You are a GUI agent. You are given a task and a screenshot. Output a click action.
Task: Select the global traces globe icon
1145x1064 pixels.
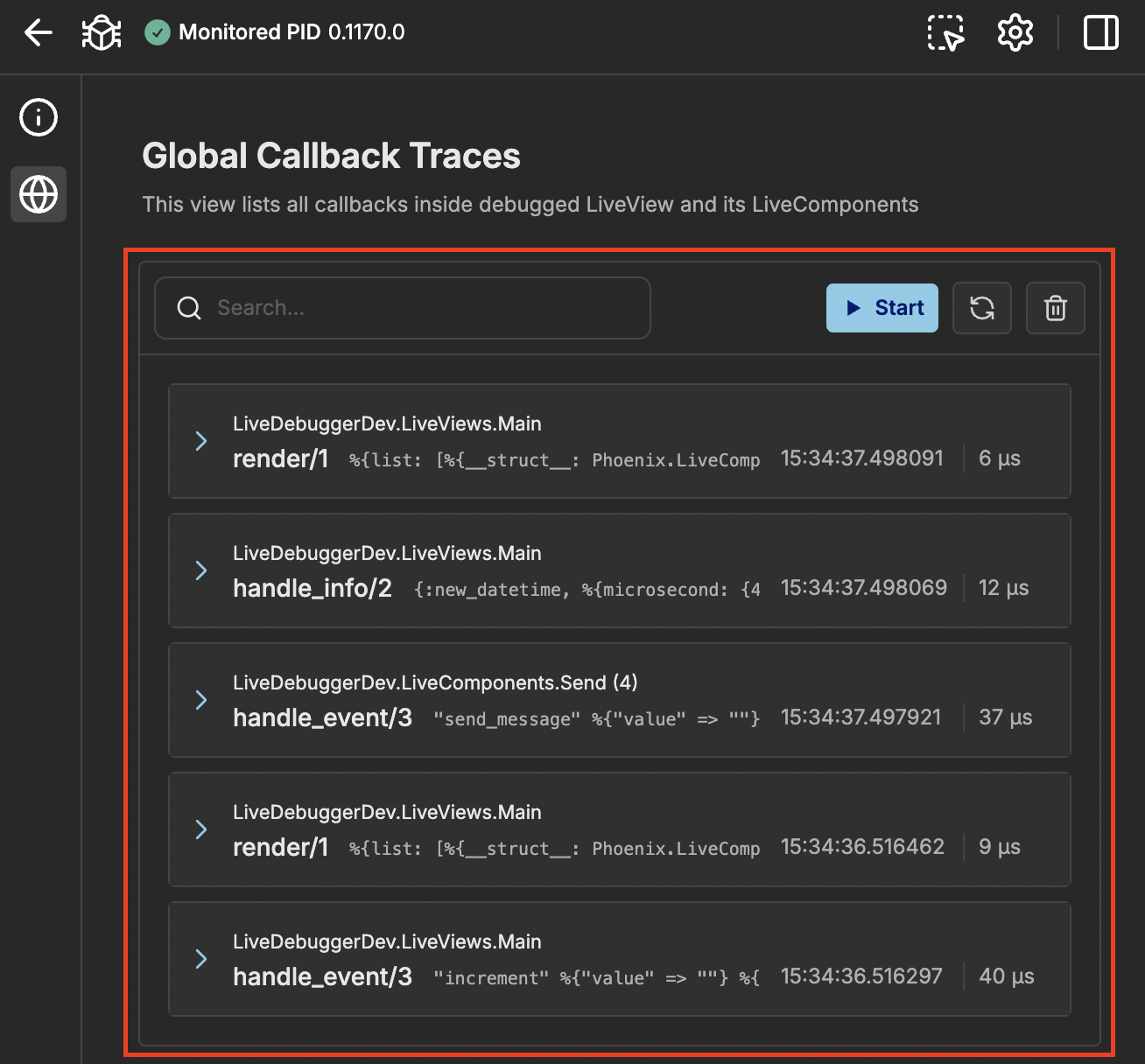(39, 194)
